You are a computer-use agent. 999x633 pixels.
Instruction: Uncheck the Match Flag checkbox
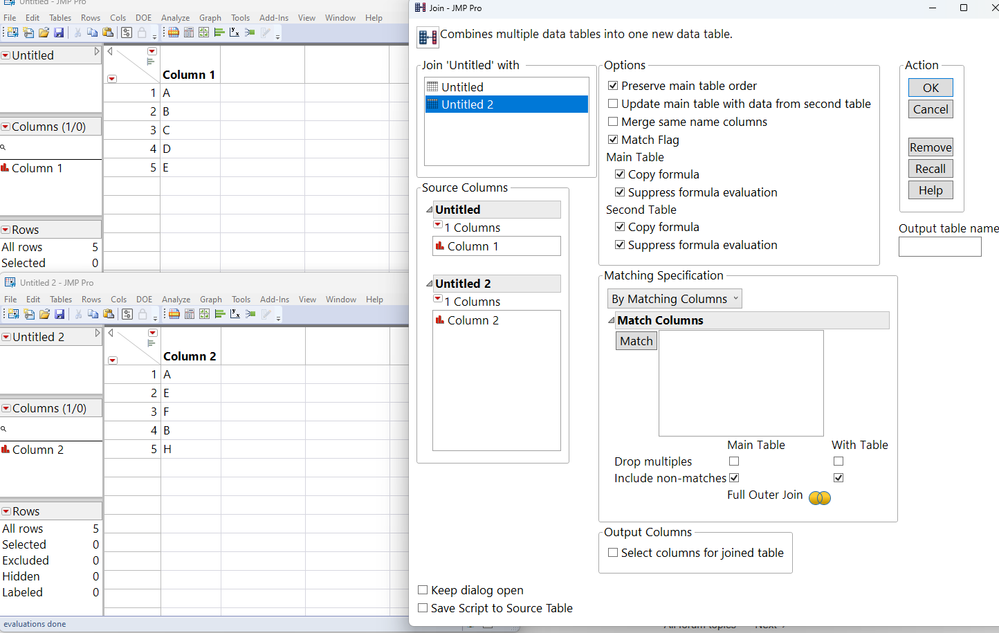point(613,139)
